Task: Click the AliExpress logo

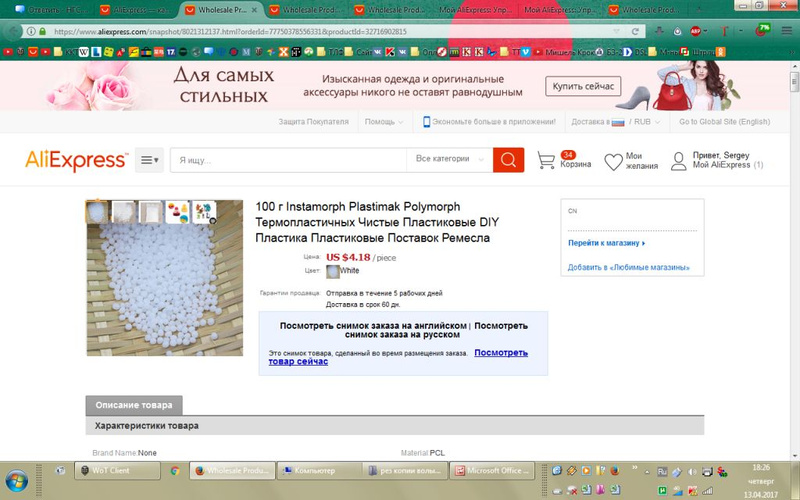Action: [x=76, y=160]
